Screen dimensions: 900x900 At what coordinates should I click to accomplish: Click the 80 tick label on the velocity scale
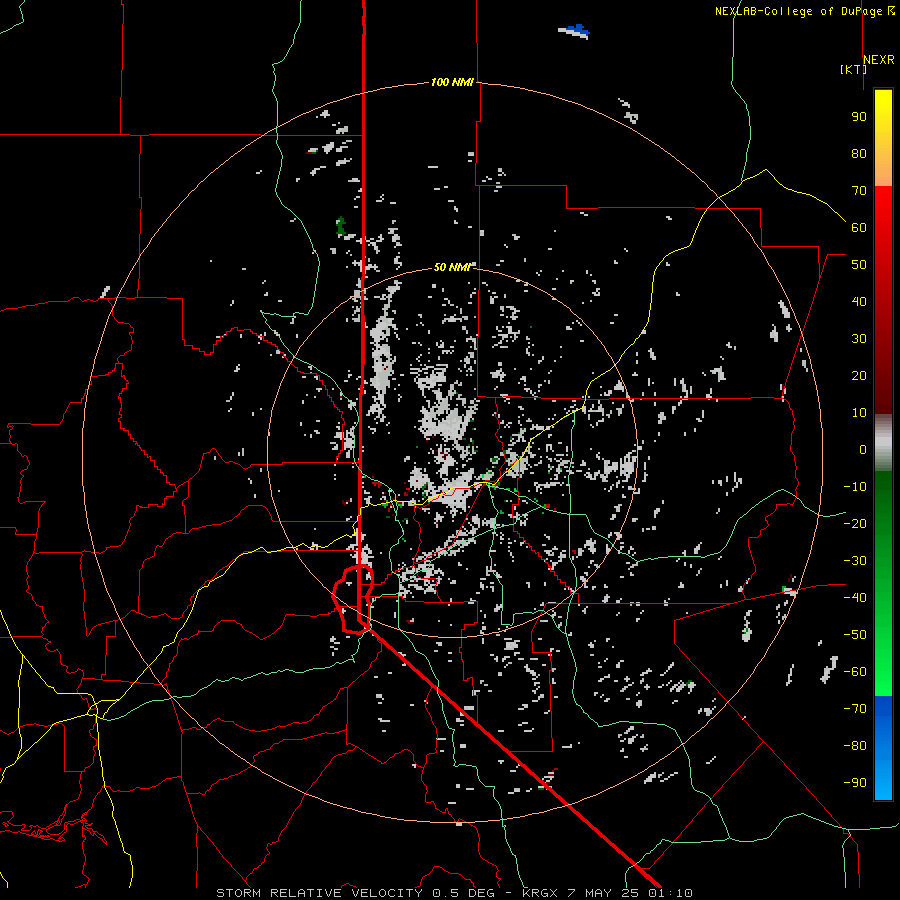pos(859,154)
